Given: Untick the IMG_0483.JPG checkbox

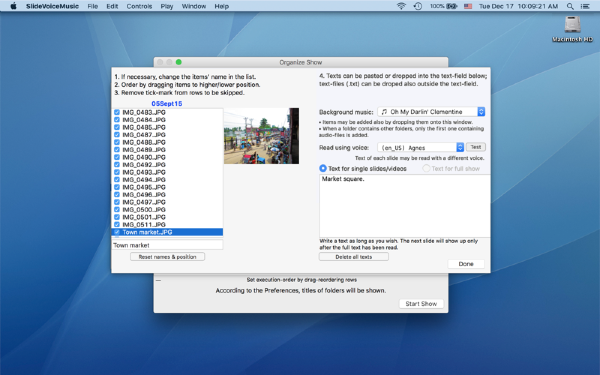Looking at the screenshot, I should pyautogui.click(x=117, y=112).
